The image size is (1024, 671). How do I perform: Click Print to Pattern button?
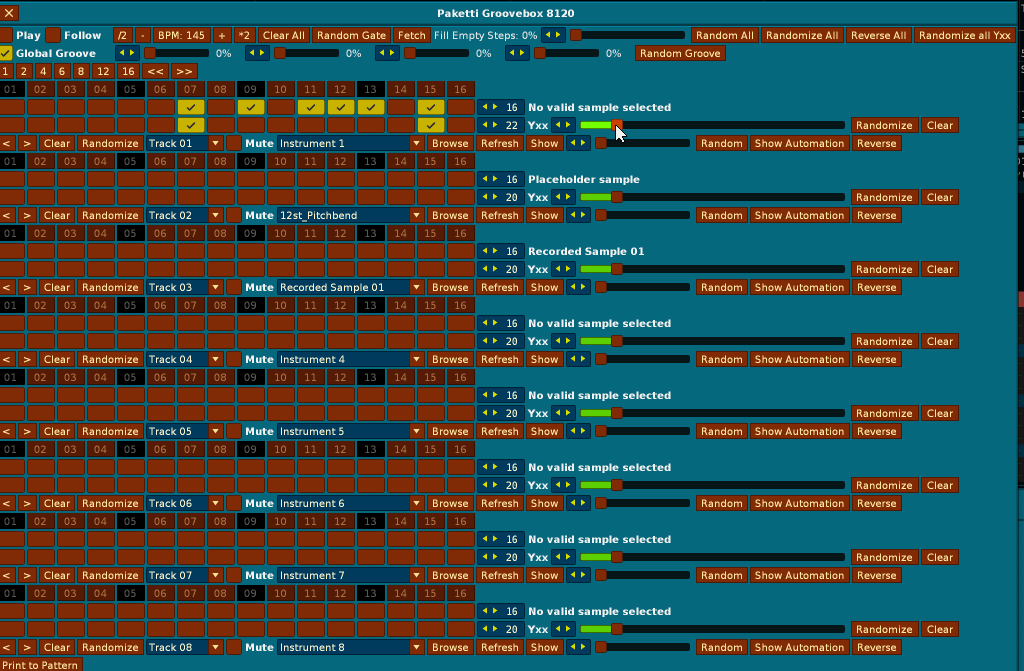coord(41,665)
